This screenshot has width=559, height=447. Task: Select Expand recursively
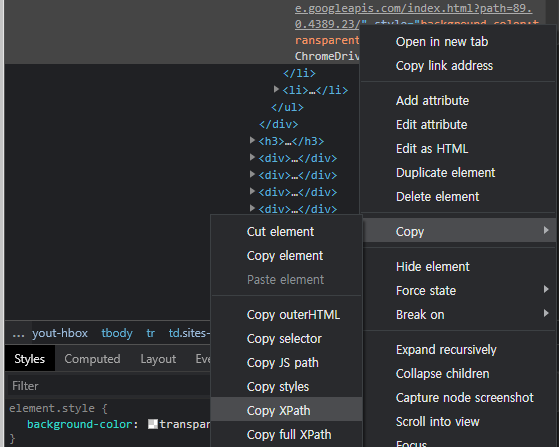pyautogui.click(x=446, y=350)
